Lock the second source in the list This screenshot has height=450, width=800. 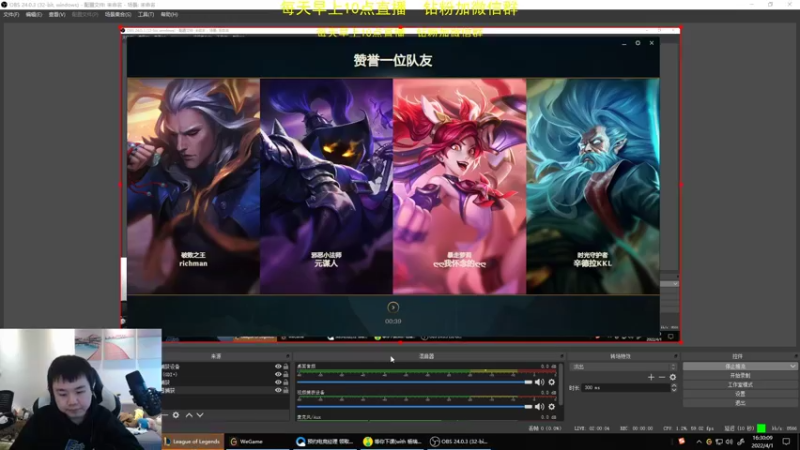coord(286,374)
